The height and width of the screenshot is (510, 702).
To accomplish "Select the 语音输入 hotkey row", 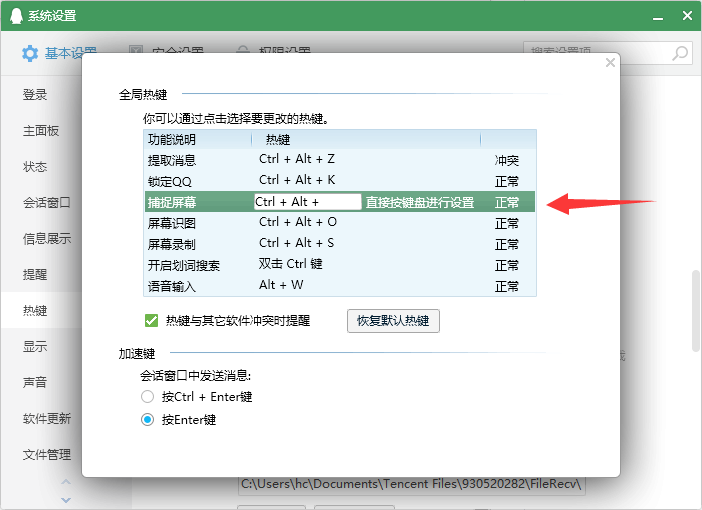I will (x=340, y=286).
